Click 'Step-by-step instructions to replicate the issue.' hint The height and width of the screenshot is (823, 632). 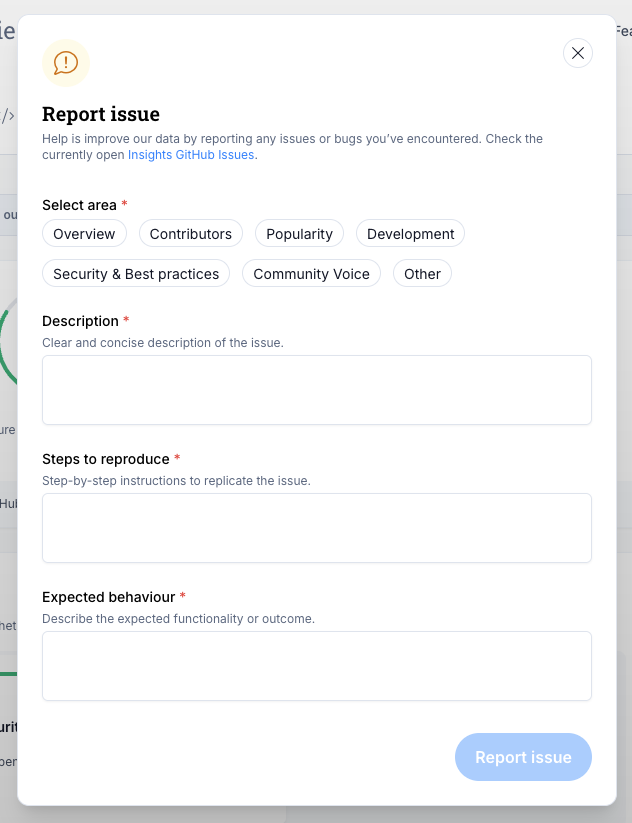[176, 481]
